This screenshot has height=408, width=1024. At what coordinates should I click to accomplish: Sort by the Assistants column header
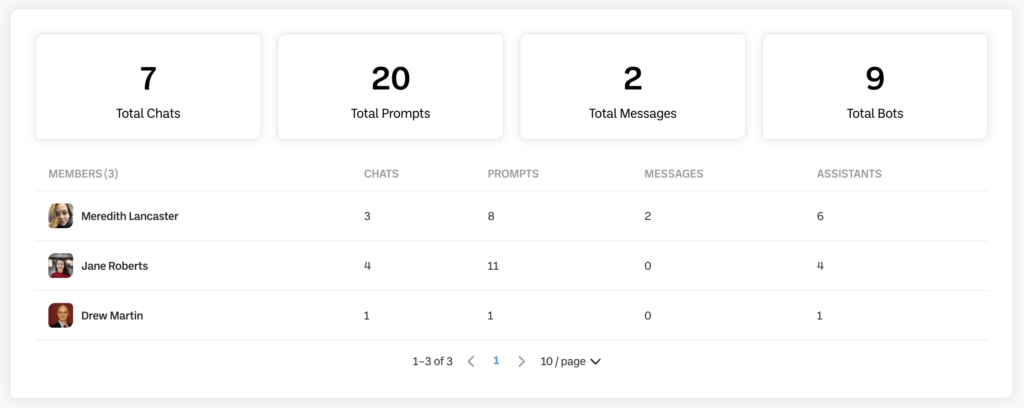[x=849, y=174]
